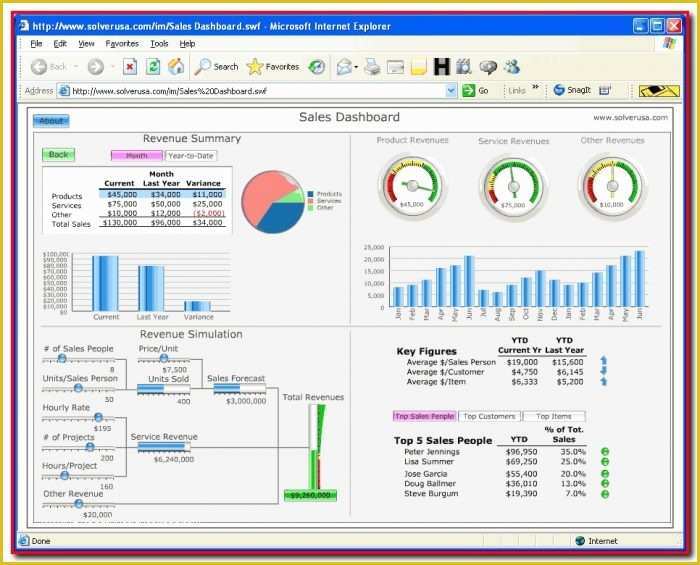Image resolution: width=700 pixels, height=565 pixels.
Task: Click the SnagIt capture window icon
Action: coord(605,90)
